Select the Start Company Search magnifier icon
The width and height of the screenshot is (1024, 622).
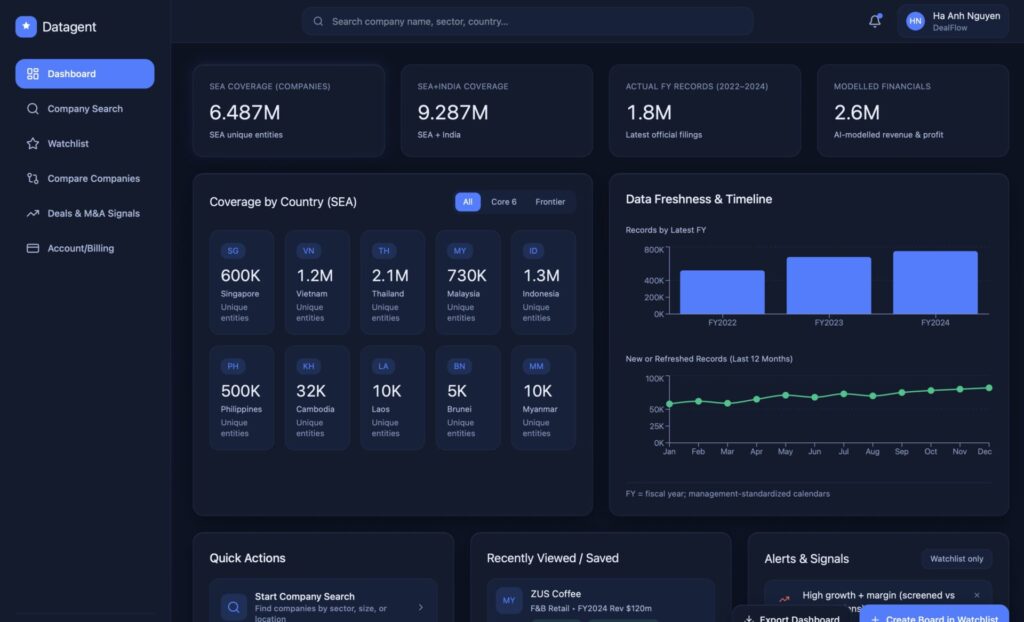232,607
